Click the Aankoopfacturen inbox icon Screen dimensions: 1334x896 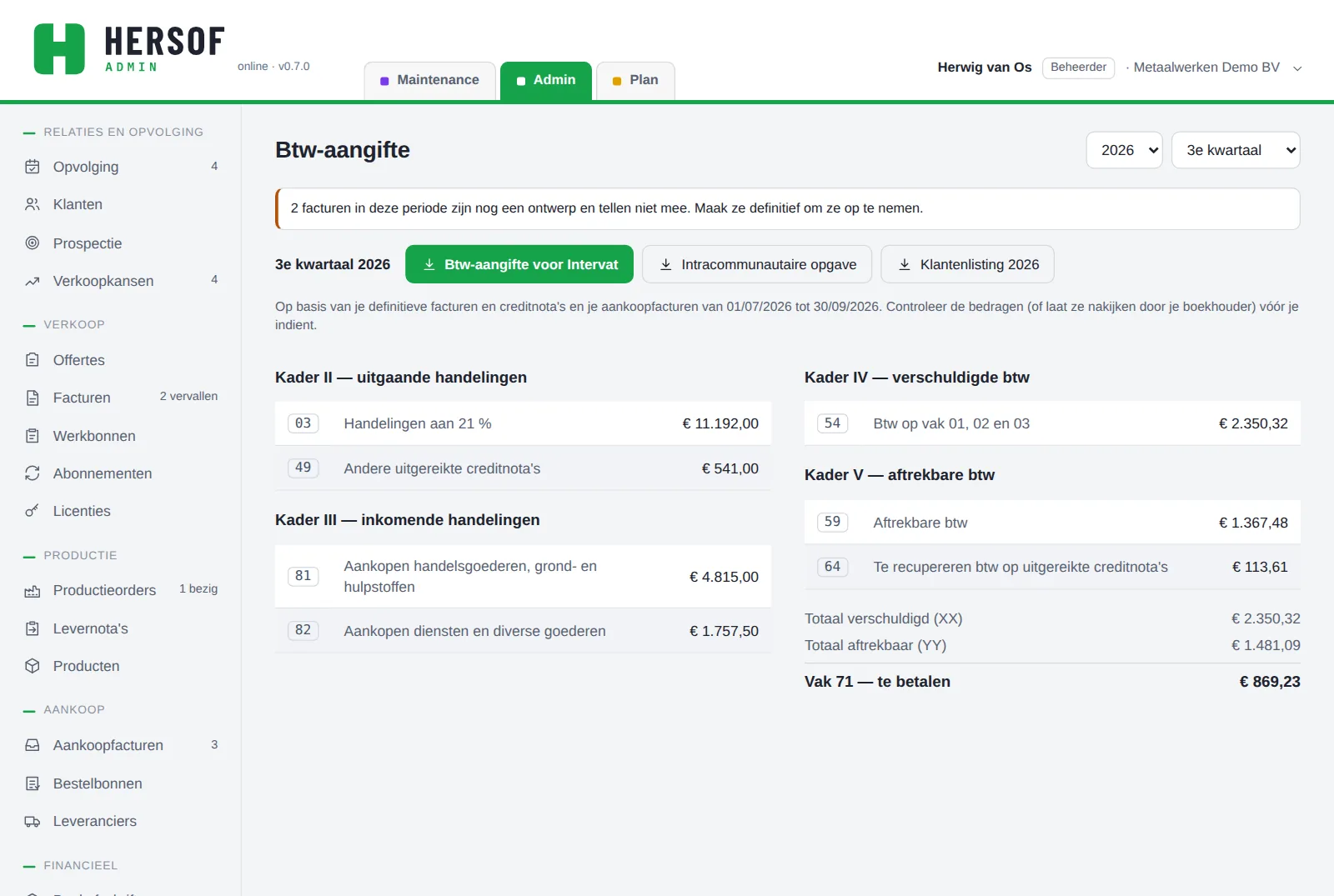coord(33,745)
